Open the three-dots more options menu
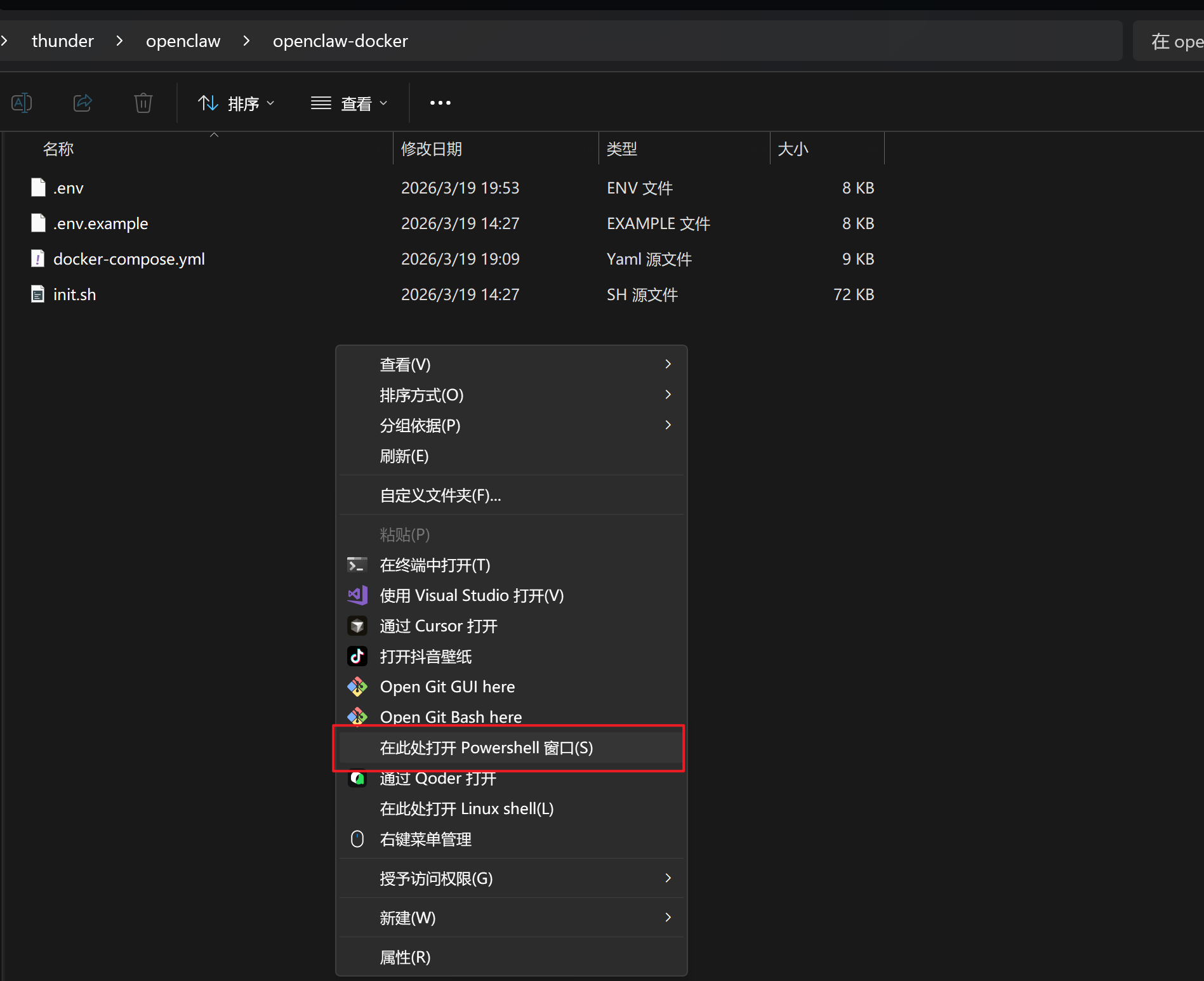Screen dimensions: 1204x981 pos(440,103)
